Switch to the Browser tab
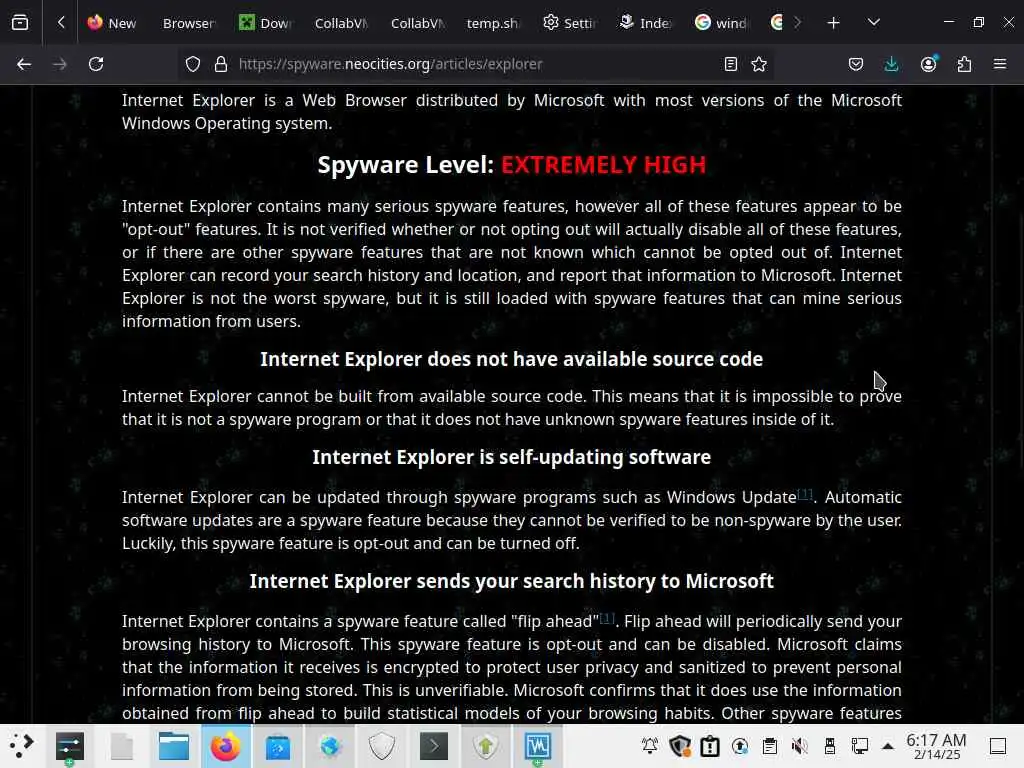 188,23
